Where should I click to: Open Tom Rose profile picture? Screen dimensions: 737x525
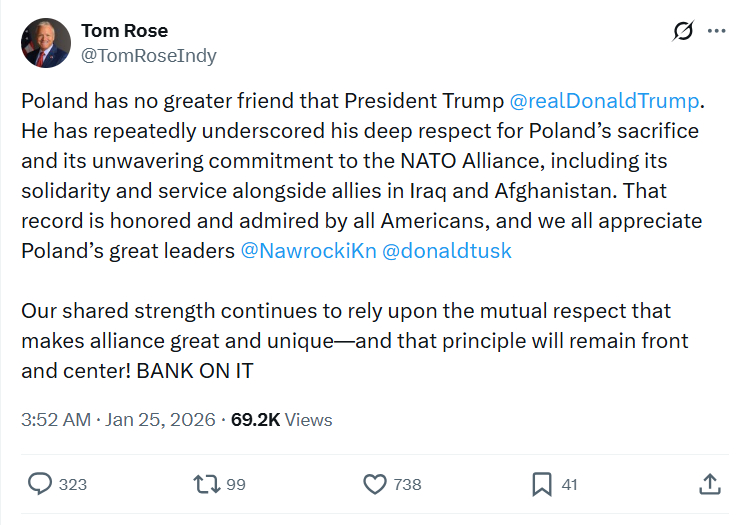[46, 43]
